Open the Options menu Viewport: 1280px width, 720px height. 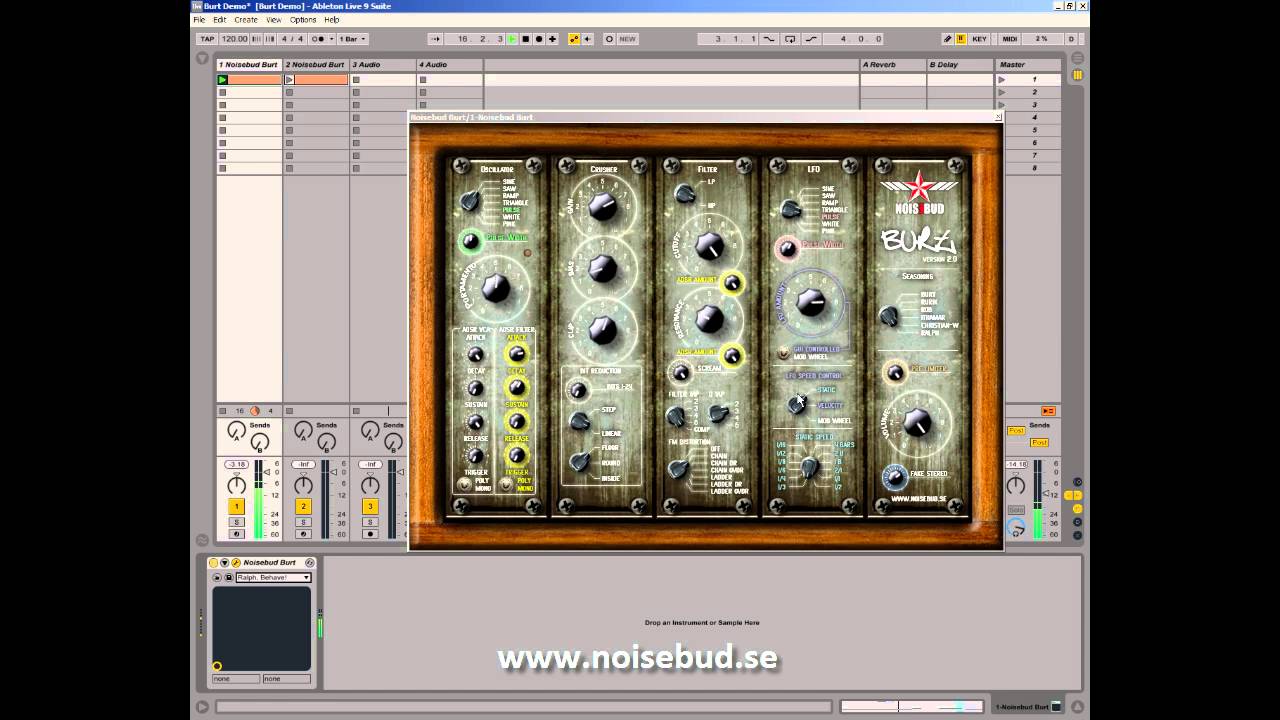point(303,20)
